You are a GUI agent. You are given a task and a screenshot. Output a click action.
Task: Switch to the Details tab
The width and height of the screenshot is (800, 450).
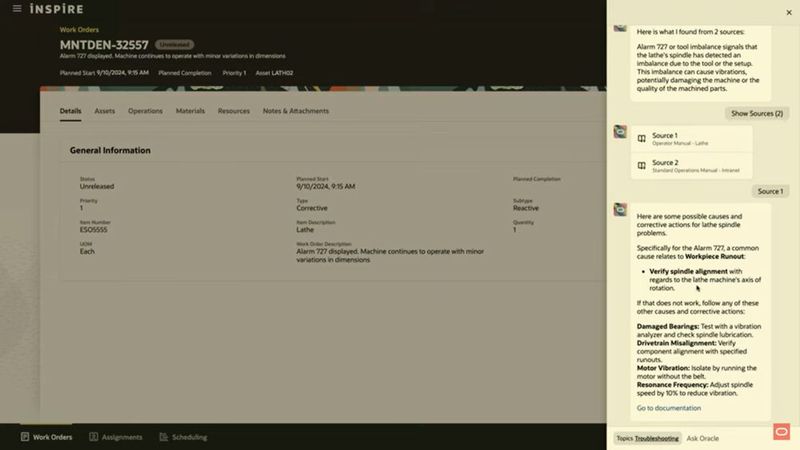pos(70,111)
